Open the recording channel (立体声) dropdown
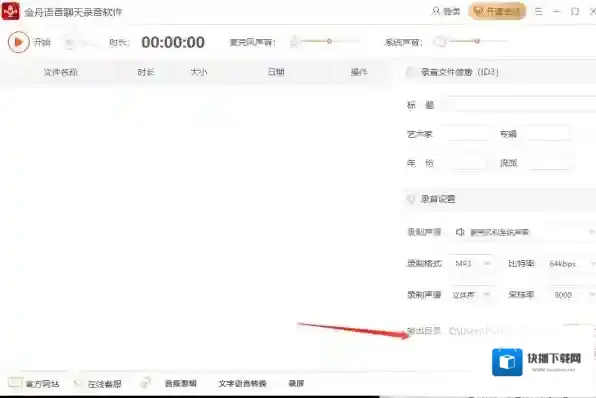596x398 pixels. (x=471, y=295)
